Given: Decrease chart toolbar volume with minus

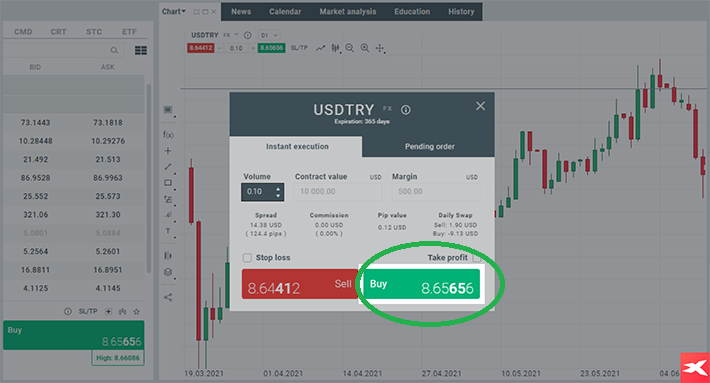Looking at the screenshot, I should pos(220,48).
